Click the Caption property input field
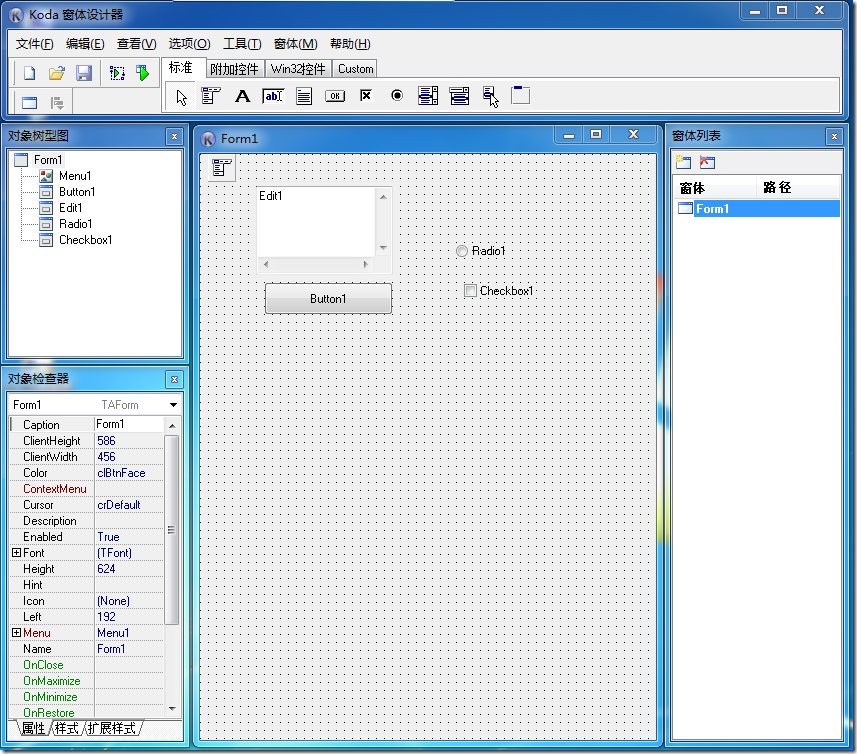This screenshot has width=857, height=754. tap(128, 425)
